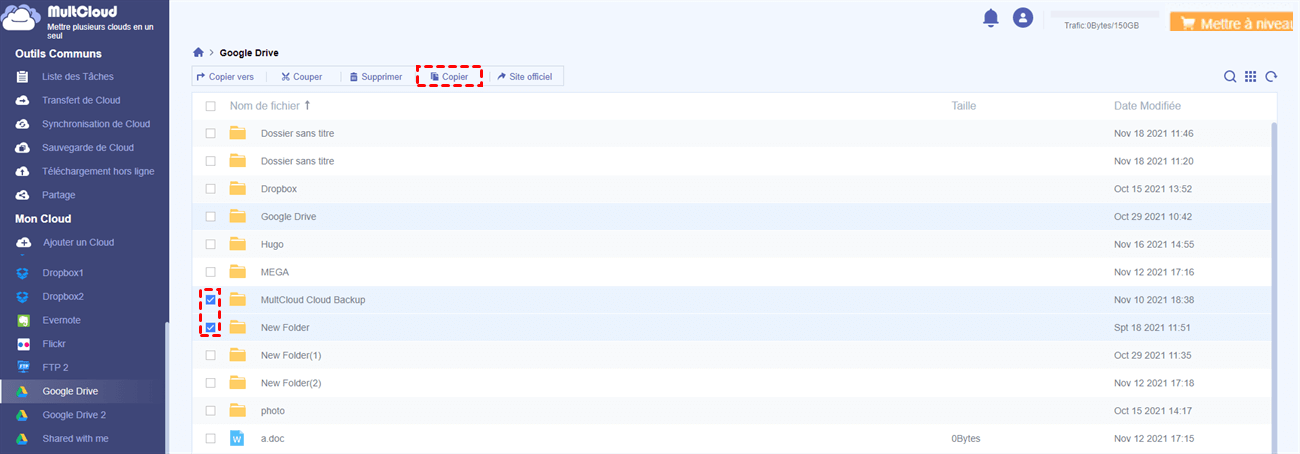The width and height of the screenshot is (1300, 454).
Task: Uncheck the New Folder checkbox
Action: tap(210, 327)
